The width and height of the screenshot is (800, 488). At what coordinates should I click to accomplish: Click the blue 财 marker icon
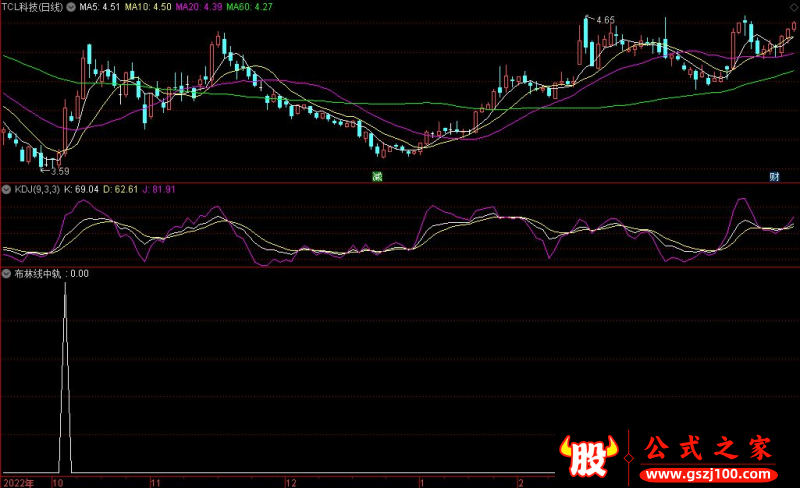click(x=773, y=177)
